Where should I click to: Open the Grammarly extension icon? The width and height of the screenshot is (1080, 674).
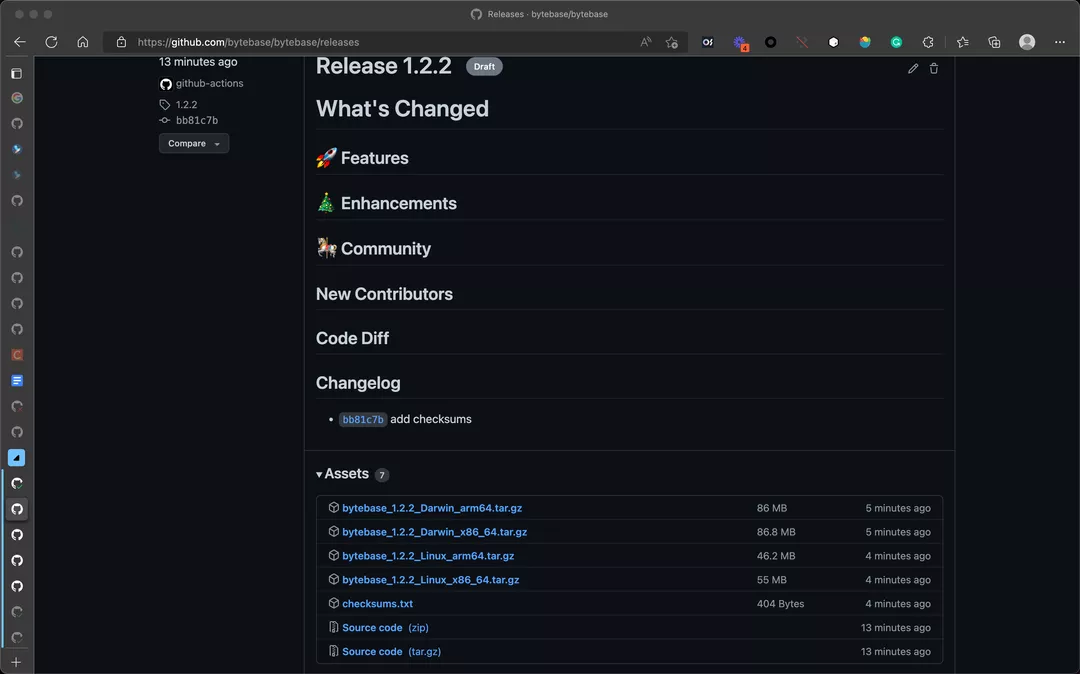897,42
